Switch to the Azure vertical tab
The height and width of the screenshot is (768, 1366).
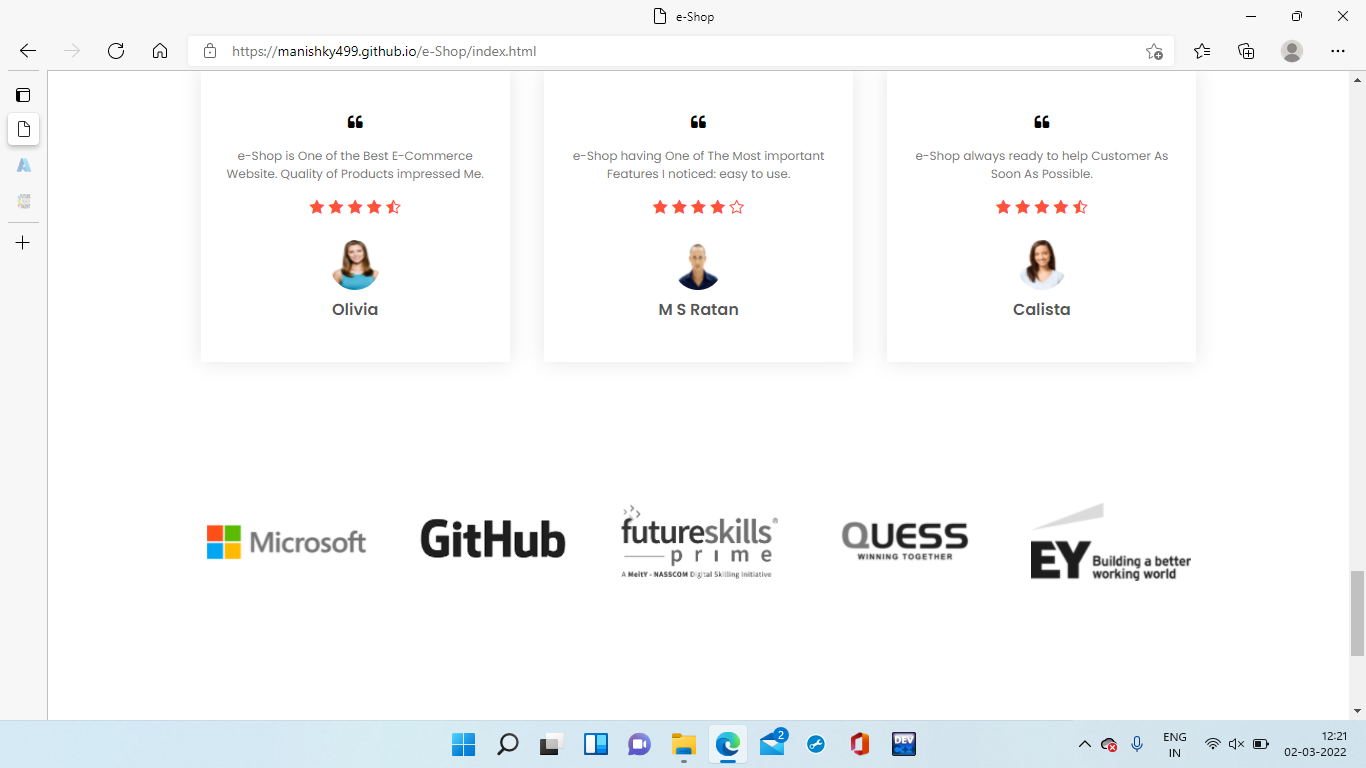pyautogui.click(x=23, y=165)
